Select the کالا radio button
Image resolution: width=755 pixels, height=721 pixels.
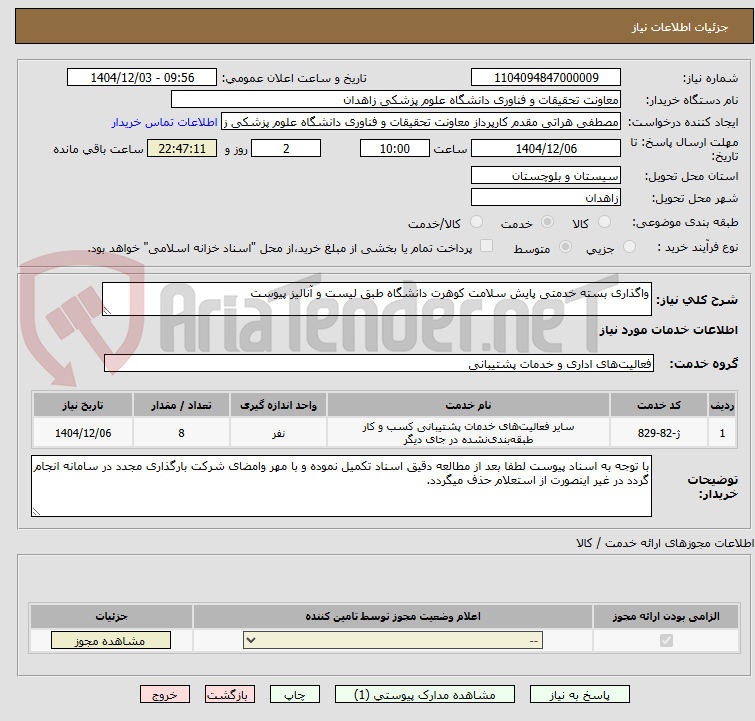click(604, 222)
